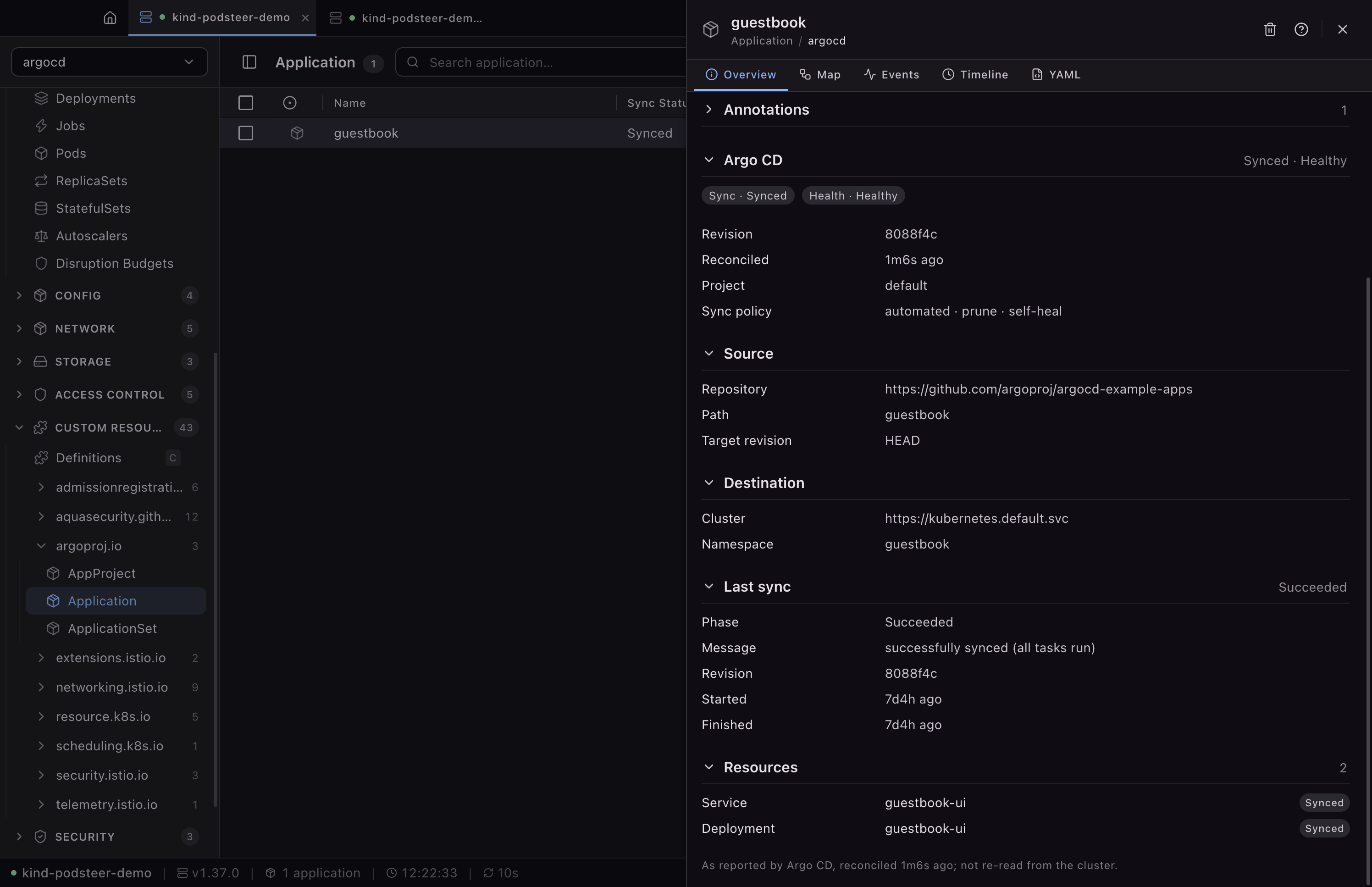Click the status circle column header icon
Screen dimensions: 1372x887
(290, 103)
